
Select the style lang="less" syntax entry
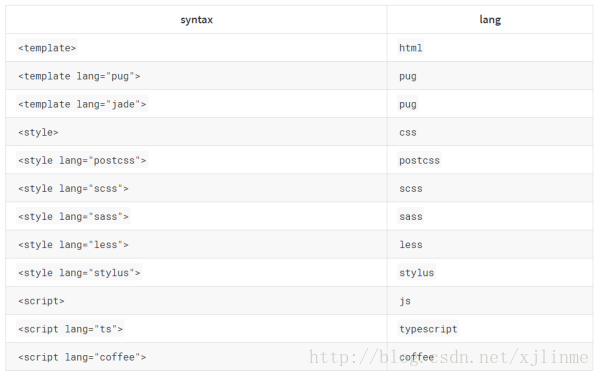73,245
